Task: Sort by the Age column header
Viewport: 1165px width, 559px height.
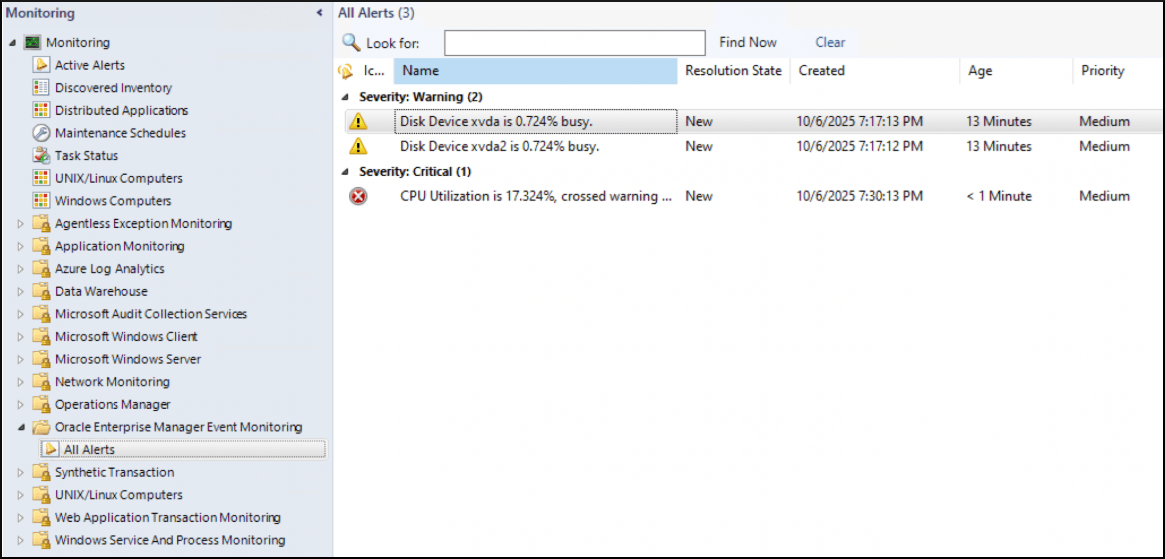Action: pyautogui.click(x=1016, y=71)
